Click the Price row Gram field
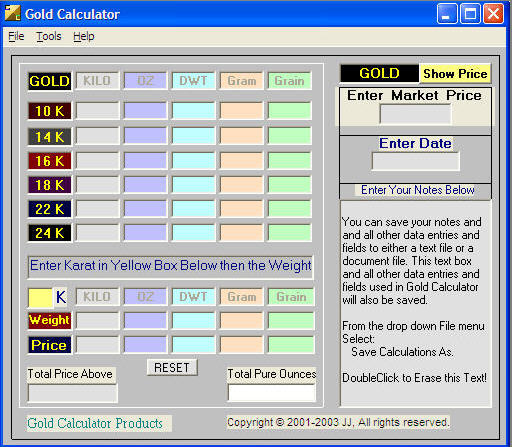This screenshot has width=512, height=447. tap(241, 345)
